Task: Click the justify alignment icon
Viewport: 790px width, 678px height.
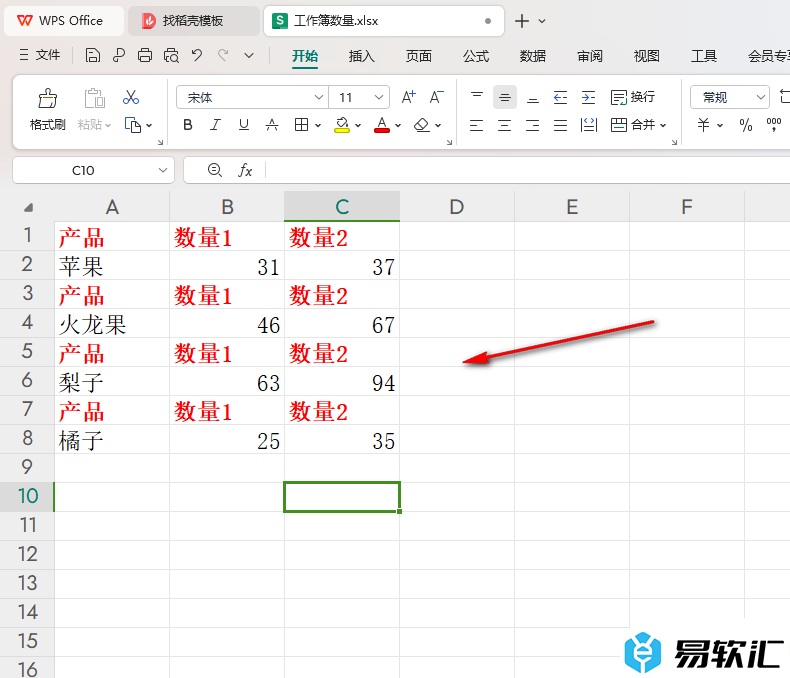Action: (560, 125)
